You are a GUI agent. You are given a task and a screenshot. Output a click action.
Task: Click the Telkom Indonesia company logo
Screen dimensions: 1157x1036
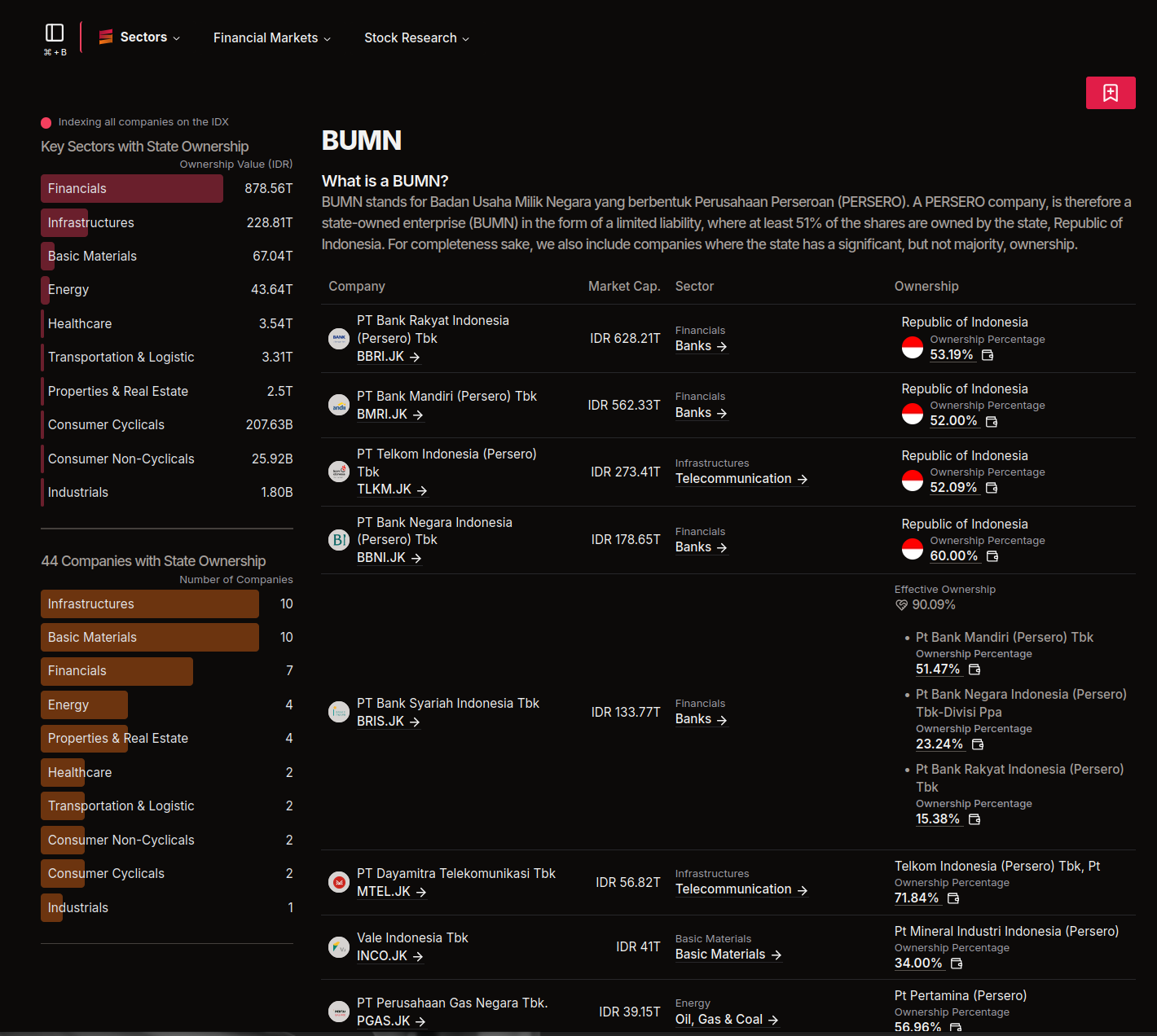tap(339, 472)
